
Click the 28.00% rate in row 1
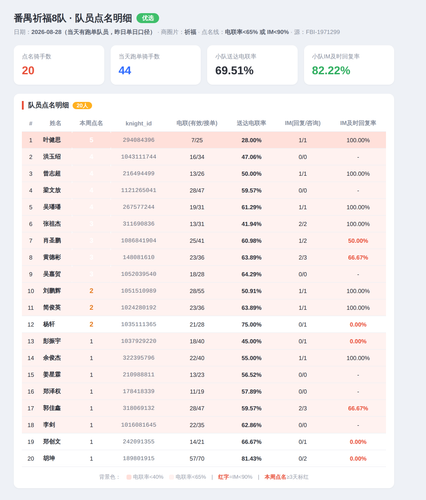click(251, 140)
